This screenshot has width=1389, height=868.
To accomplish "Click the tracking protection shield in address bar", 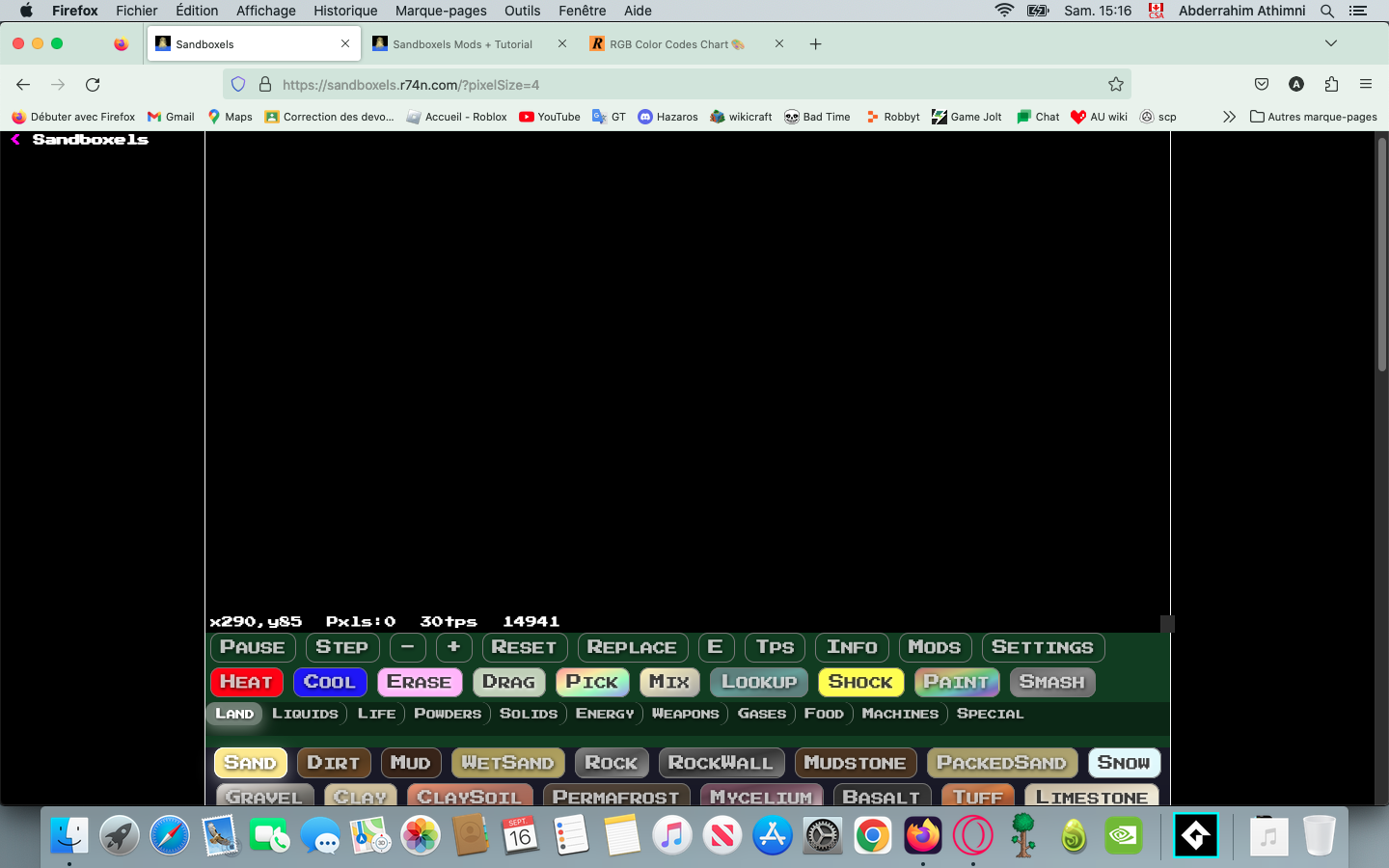I will (238, 84).
